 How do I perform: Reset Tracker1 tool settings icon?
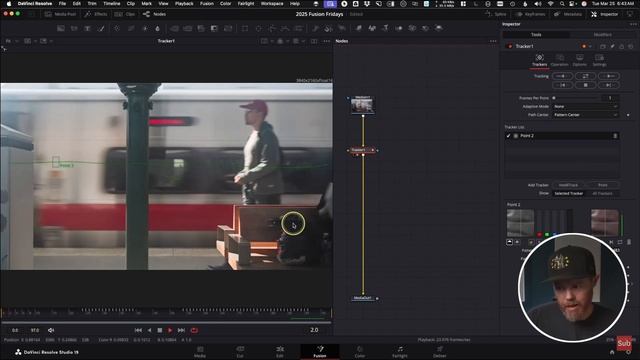631,47
